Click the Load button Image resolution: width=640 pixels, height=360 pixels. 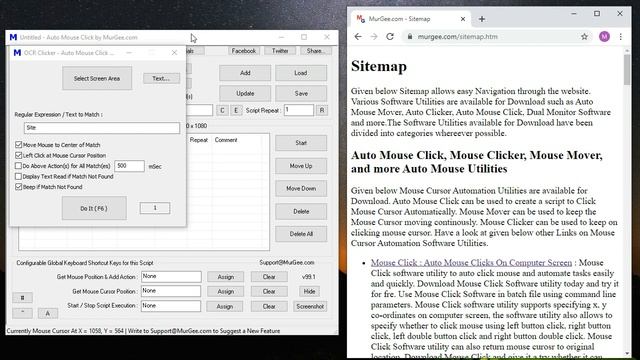pyautogui.click(x=301, y=73)
